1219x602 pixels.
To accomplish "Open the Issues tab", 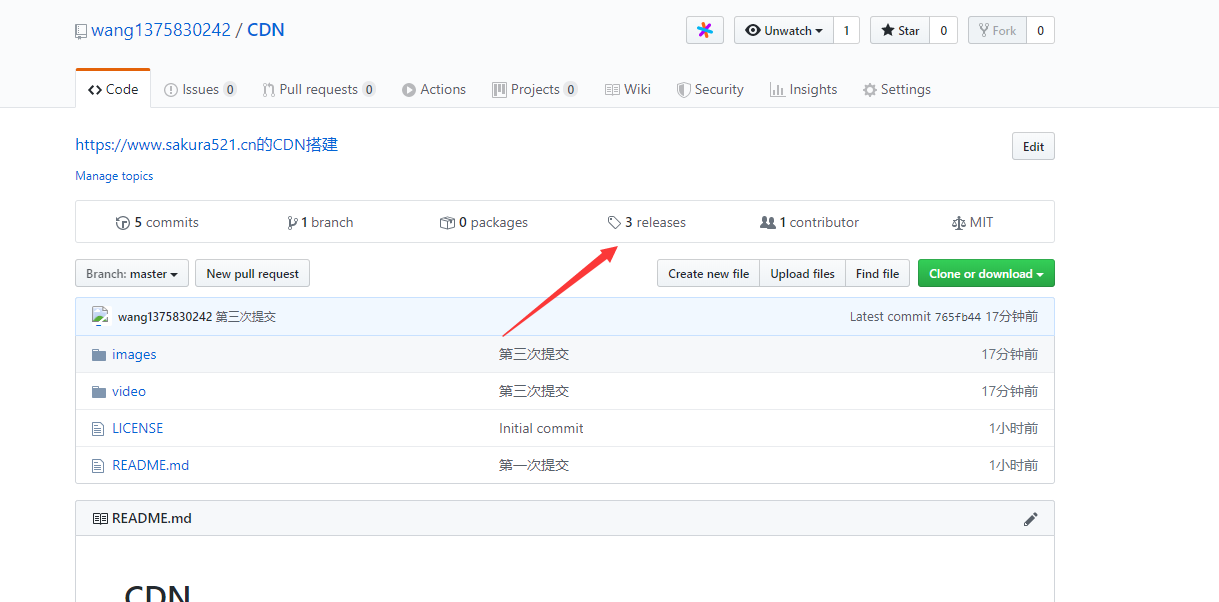I will coord(200,89).
